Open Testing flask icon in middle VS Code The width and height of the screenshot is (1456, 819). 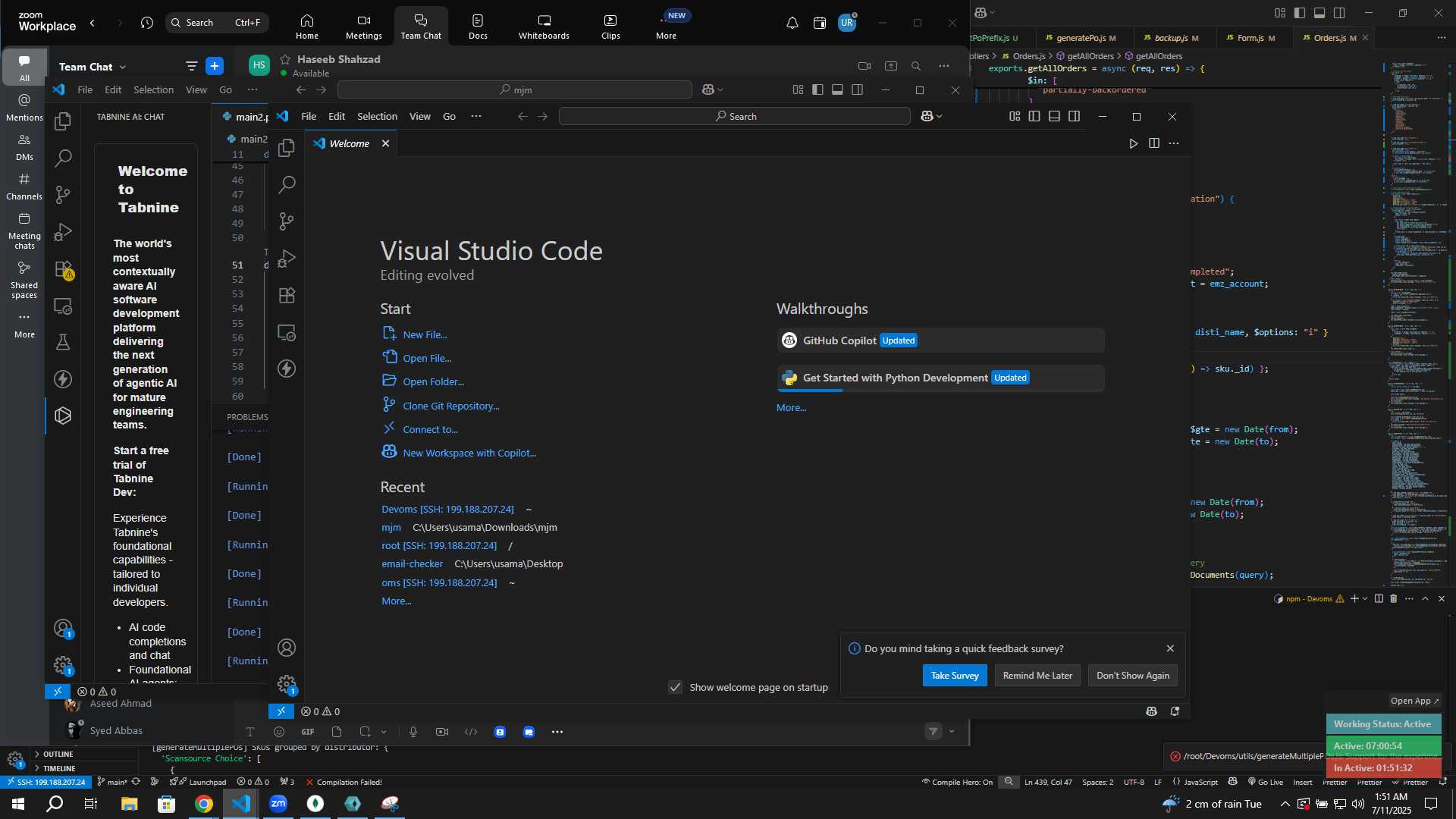(x=63, y=342)
